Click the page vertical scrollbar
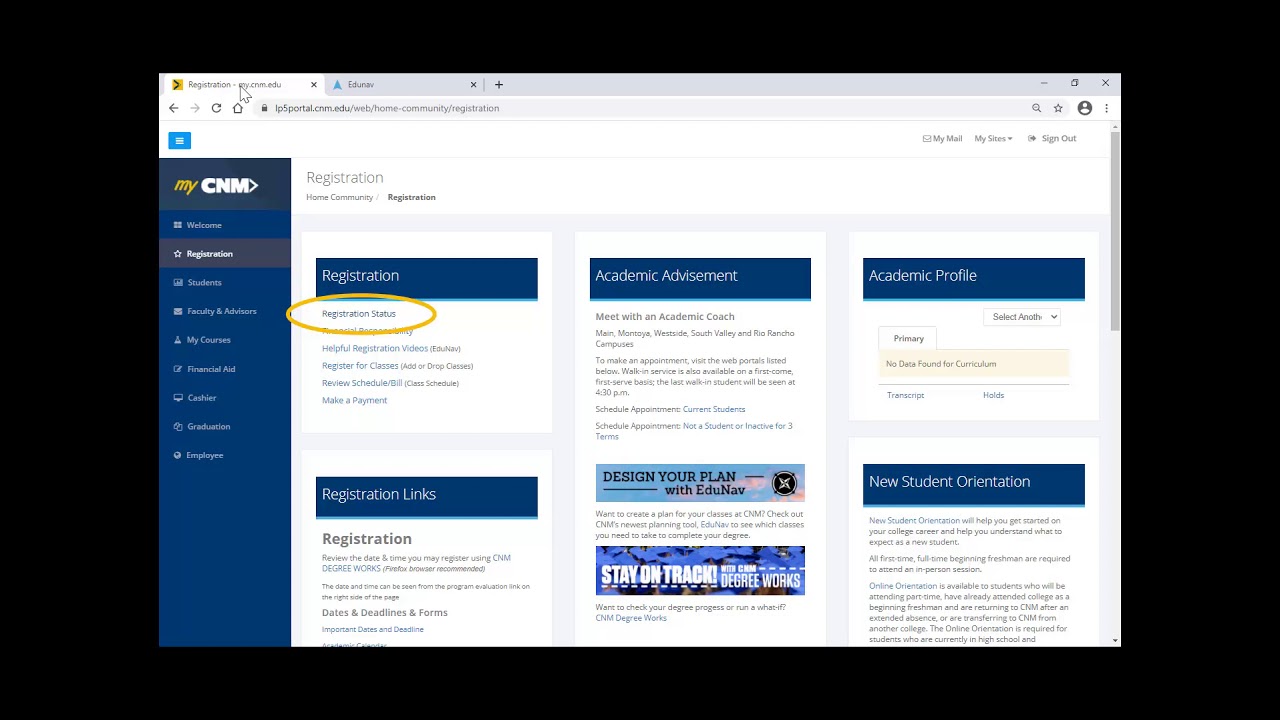Screen dimensions: 1280x720 [1115, 230]
